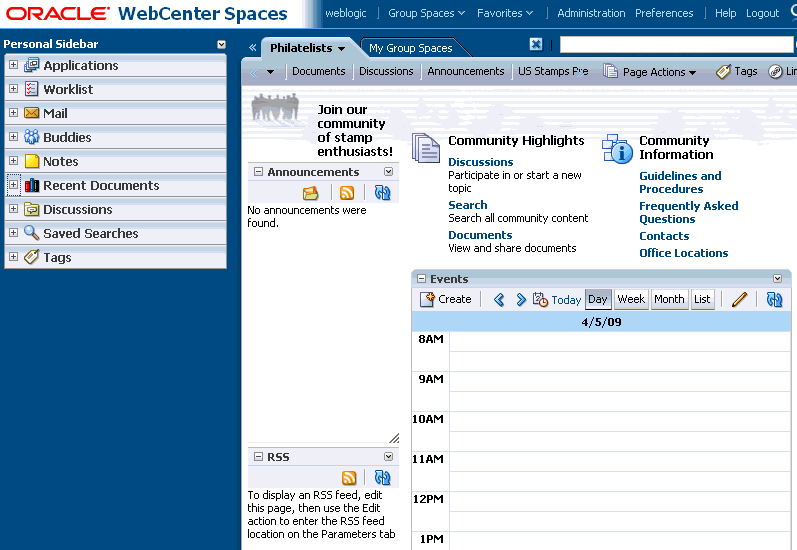The width and height of the screenshot is (797, 550).
Task: Click the Links chain icon in toolbar
Action: (x=775, y=72)
